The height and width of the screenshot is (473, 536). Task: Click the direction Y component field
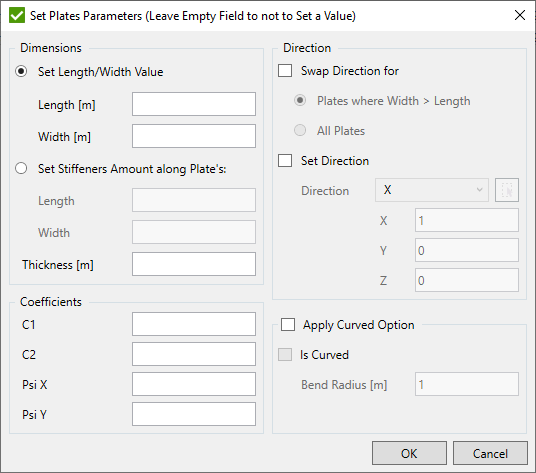(x=467, y=250)
